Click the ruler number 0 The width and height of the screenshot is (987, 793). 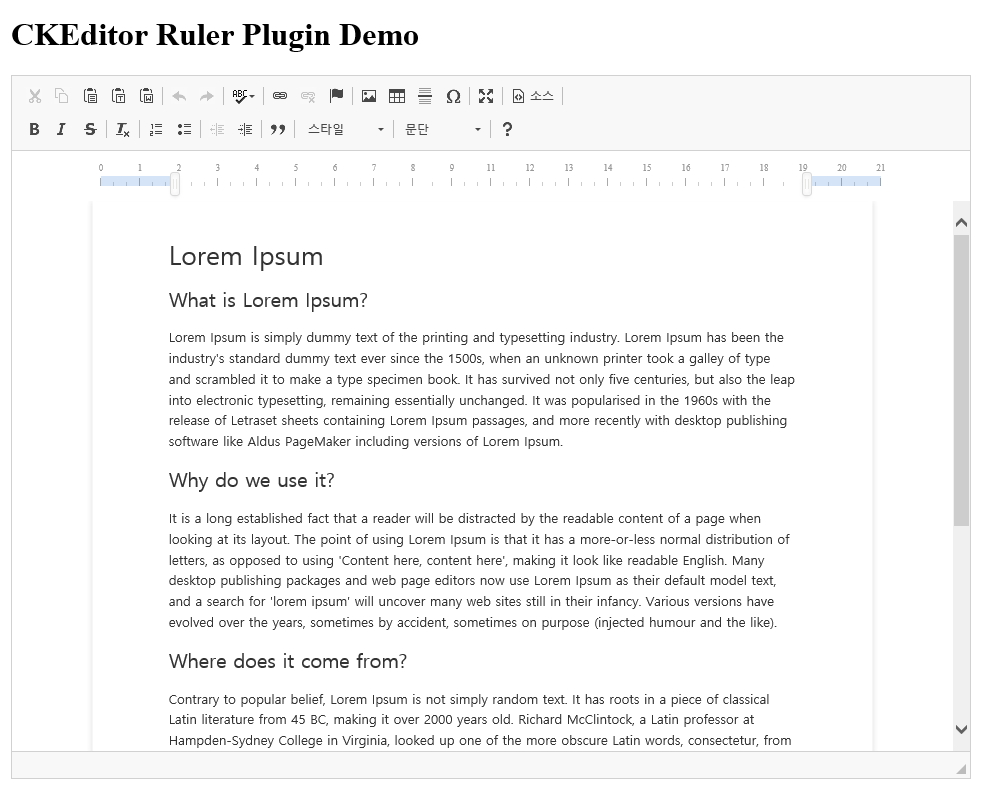coord(101,168)
